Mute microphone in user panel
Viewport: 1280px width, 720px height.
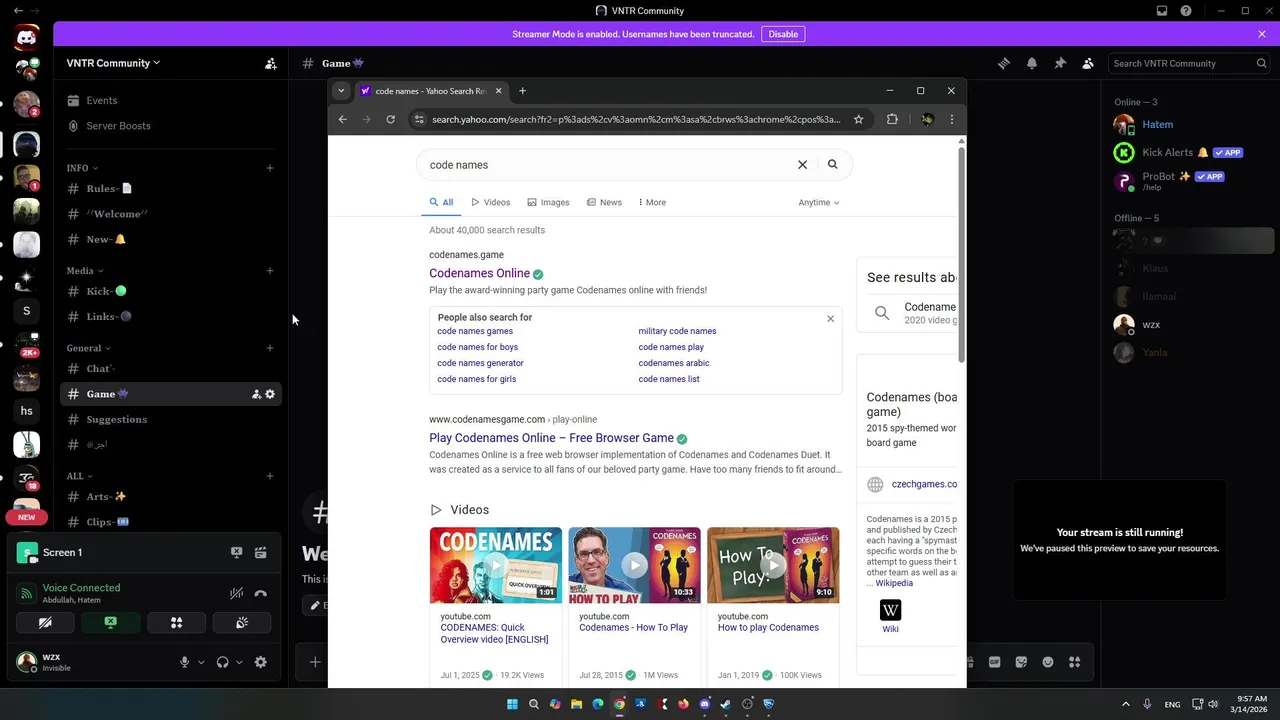tap(184, 662)
